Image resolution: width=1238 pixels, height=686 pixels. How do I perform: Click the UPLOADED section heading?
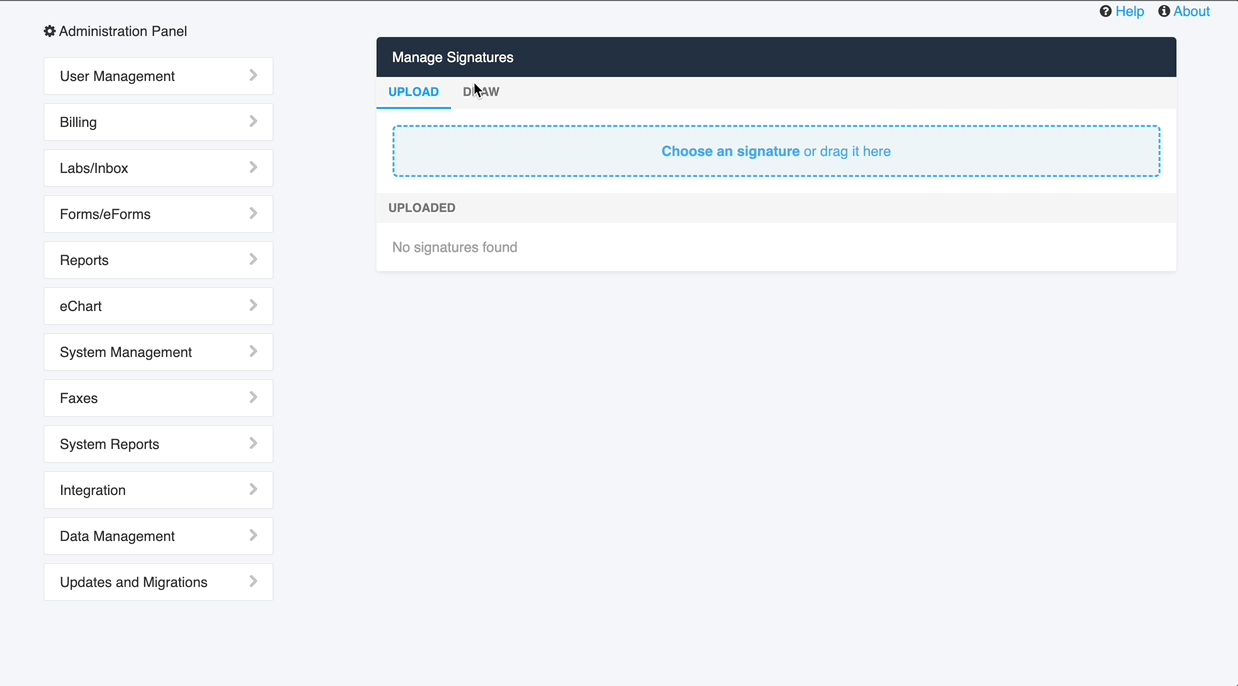pyautogui.click(x=422, y=208)
